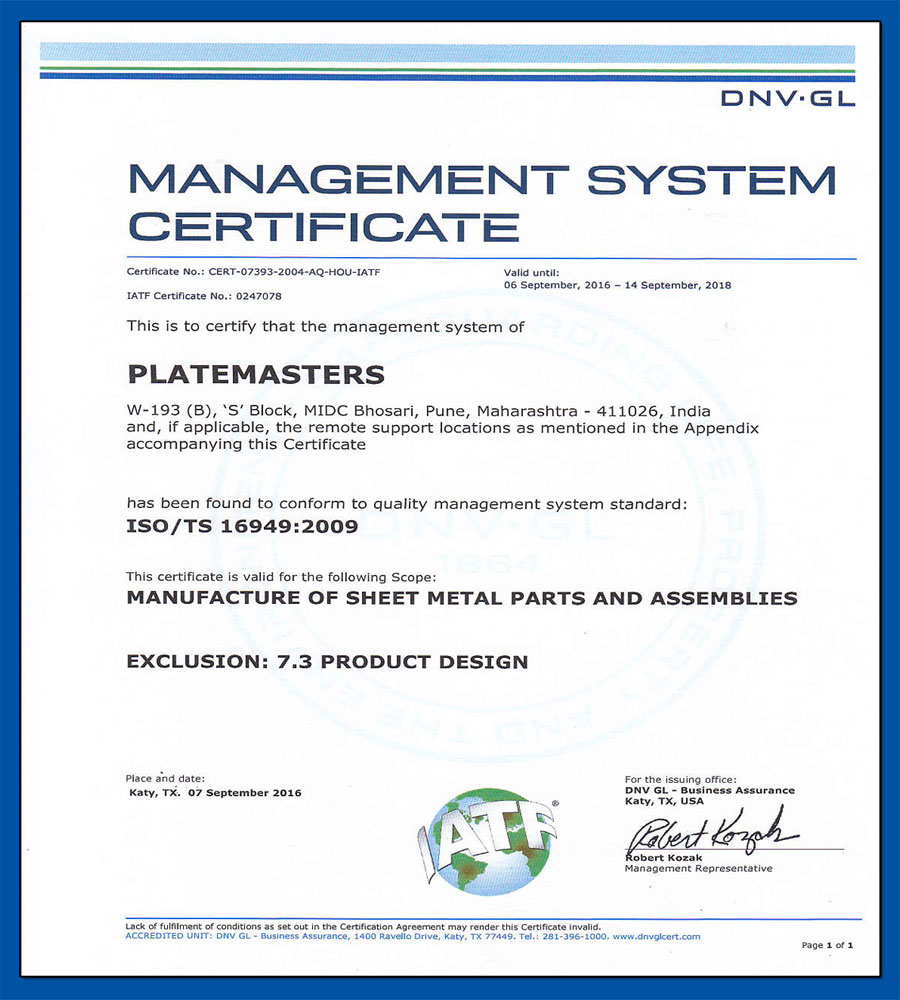900x1000 pixels.
Task: Click 'has been found to conform' sentence
Action: pos(407,504)
